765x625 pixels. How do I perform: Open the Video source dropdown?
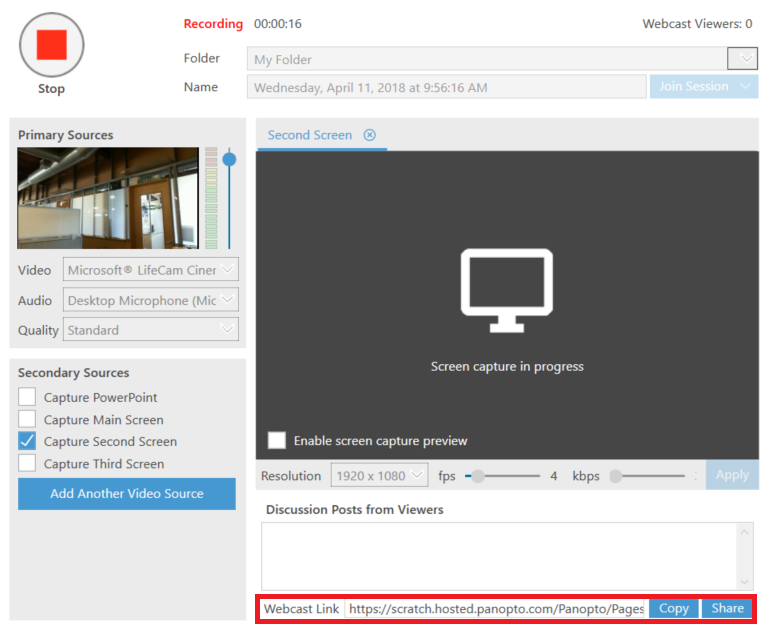click(x=228, y=270)
